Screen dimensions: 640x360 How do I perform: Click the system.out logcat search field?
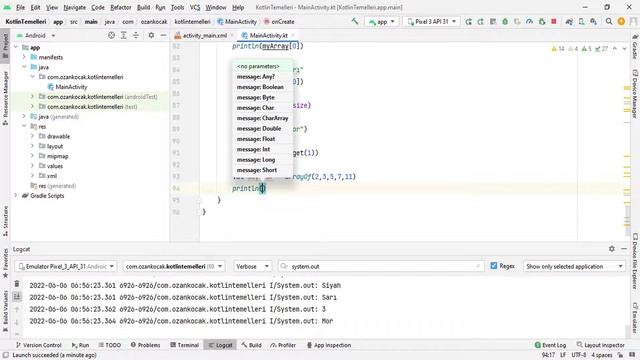(x=381, y=266)
